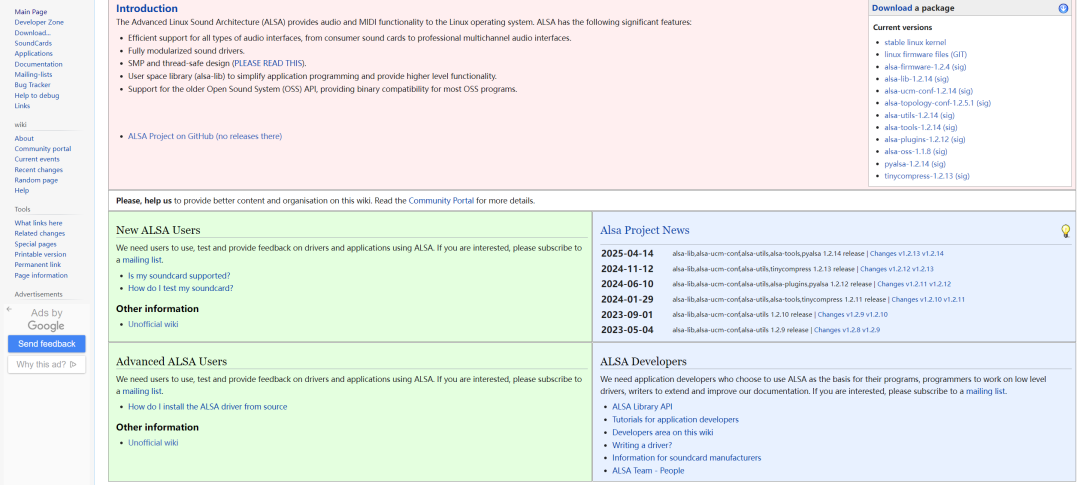Open the SoundCards navigation link
Viewport: 1080px width, 485px height.
click(33, 43)
